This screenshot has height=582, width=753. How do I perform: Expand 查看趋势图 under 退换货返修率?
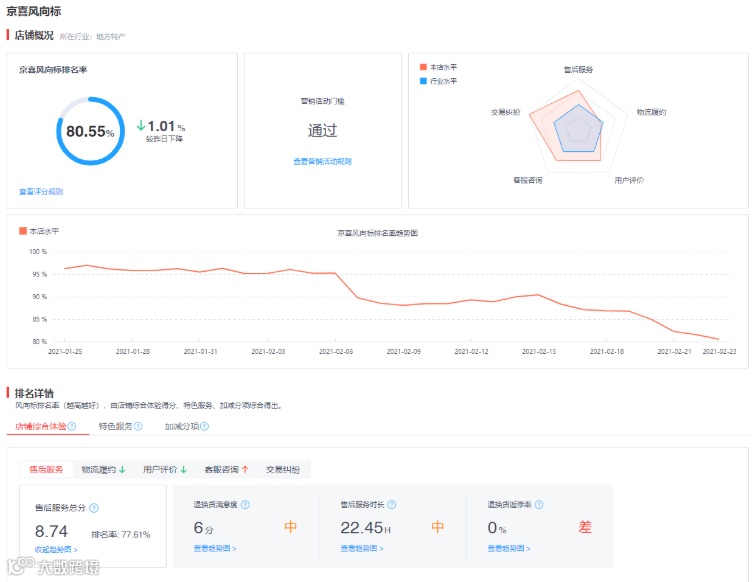pyautogui.click(x=509, y=548)
